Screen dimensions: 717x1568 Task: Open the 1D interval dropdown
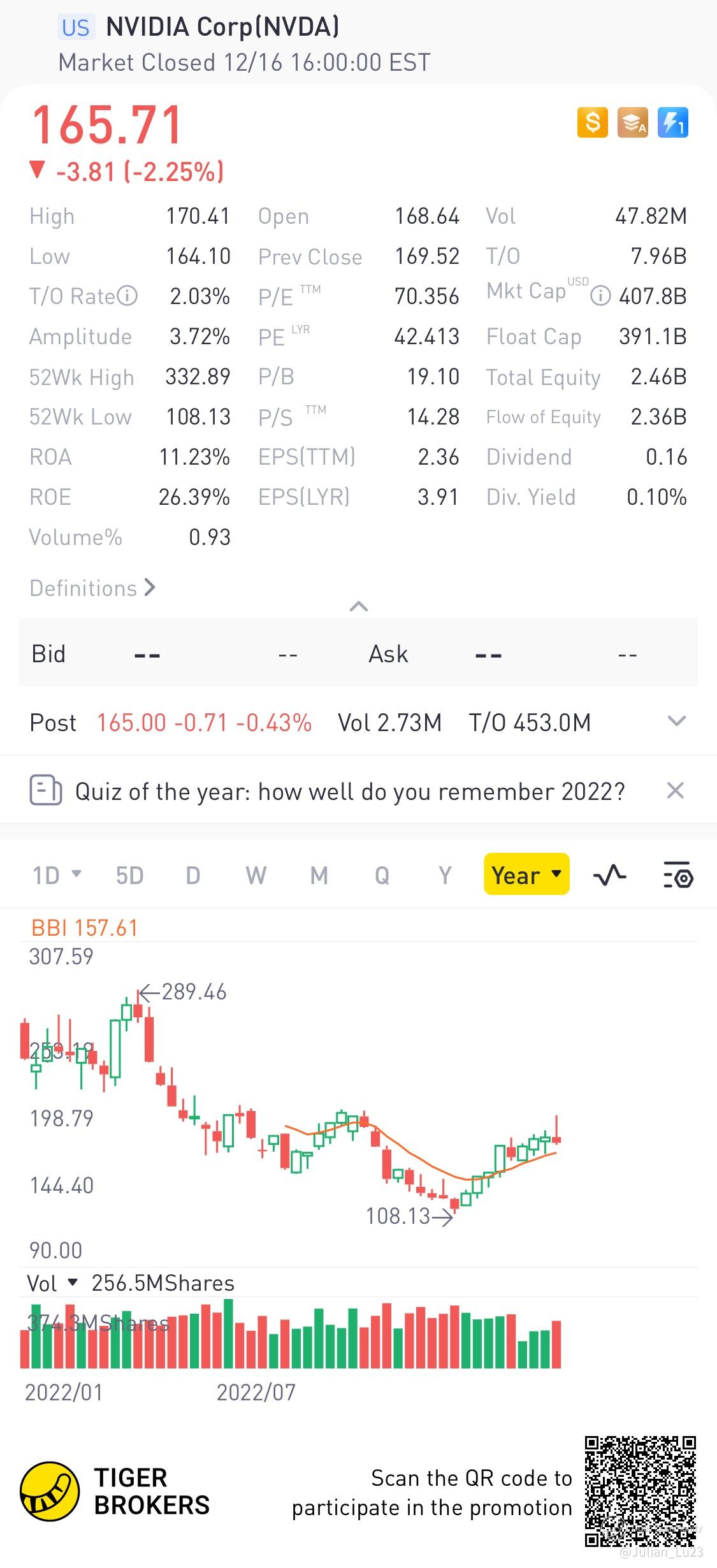coord(57,875)
